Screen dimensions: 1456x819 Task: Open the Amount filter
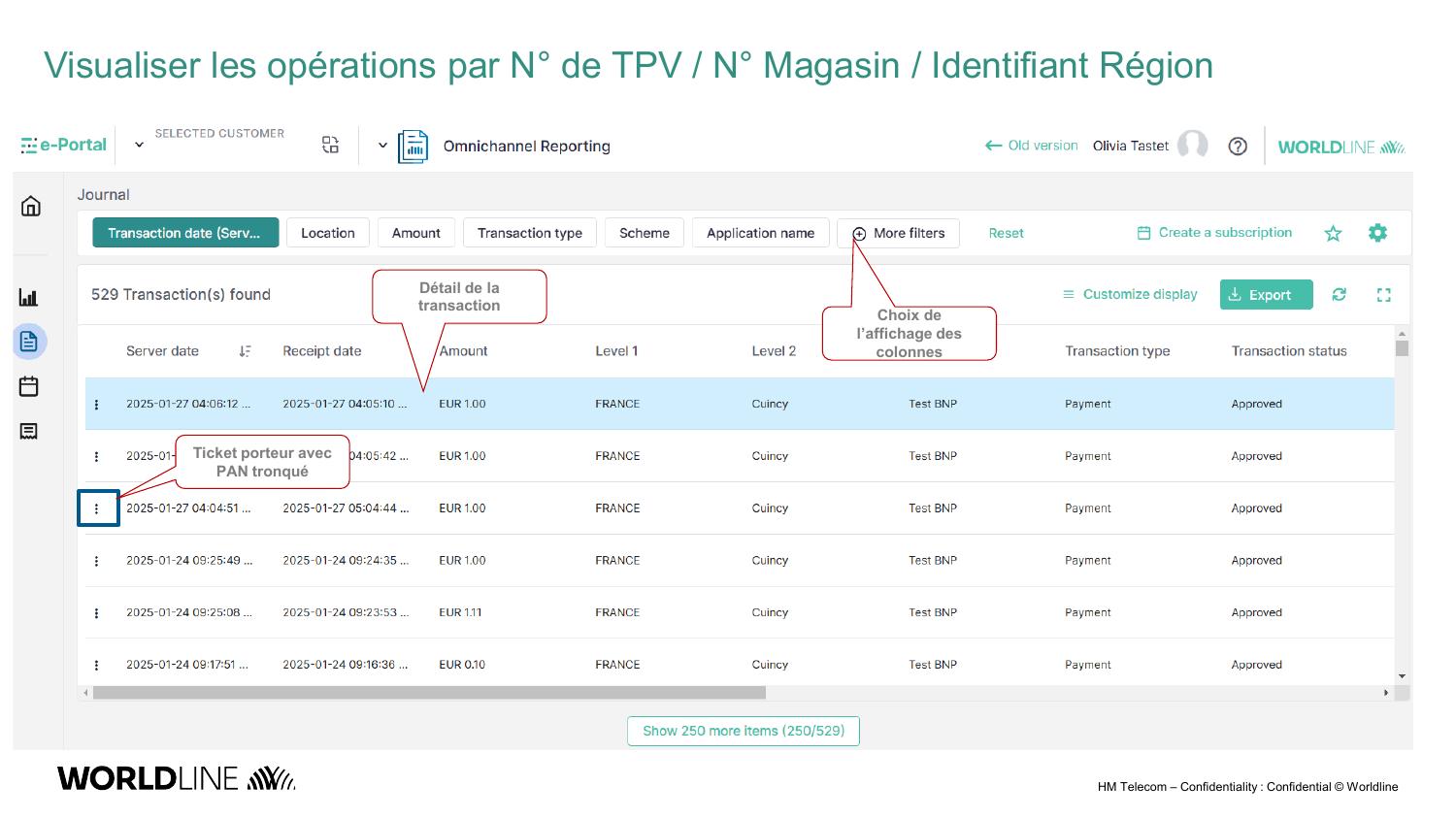coord(416,233)
